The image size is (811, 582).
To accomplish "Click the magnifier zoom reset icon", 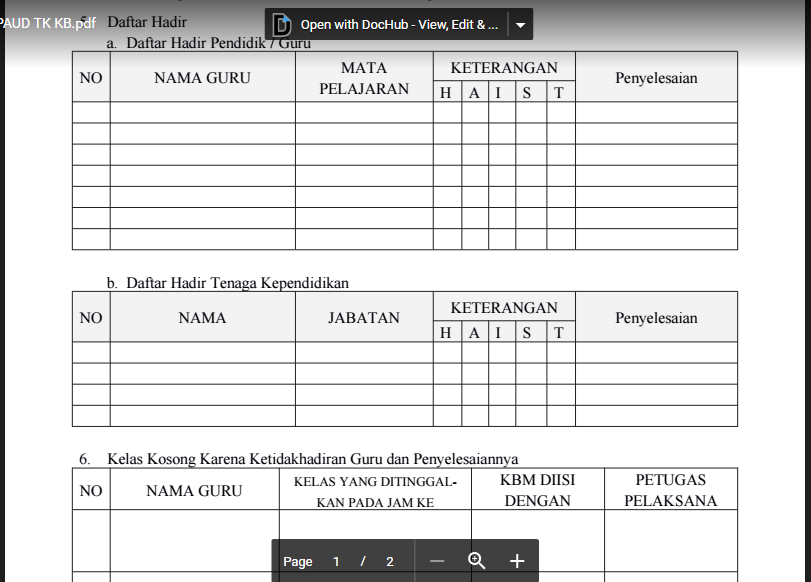I will [x=476, y=561].
